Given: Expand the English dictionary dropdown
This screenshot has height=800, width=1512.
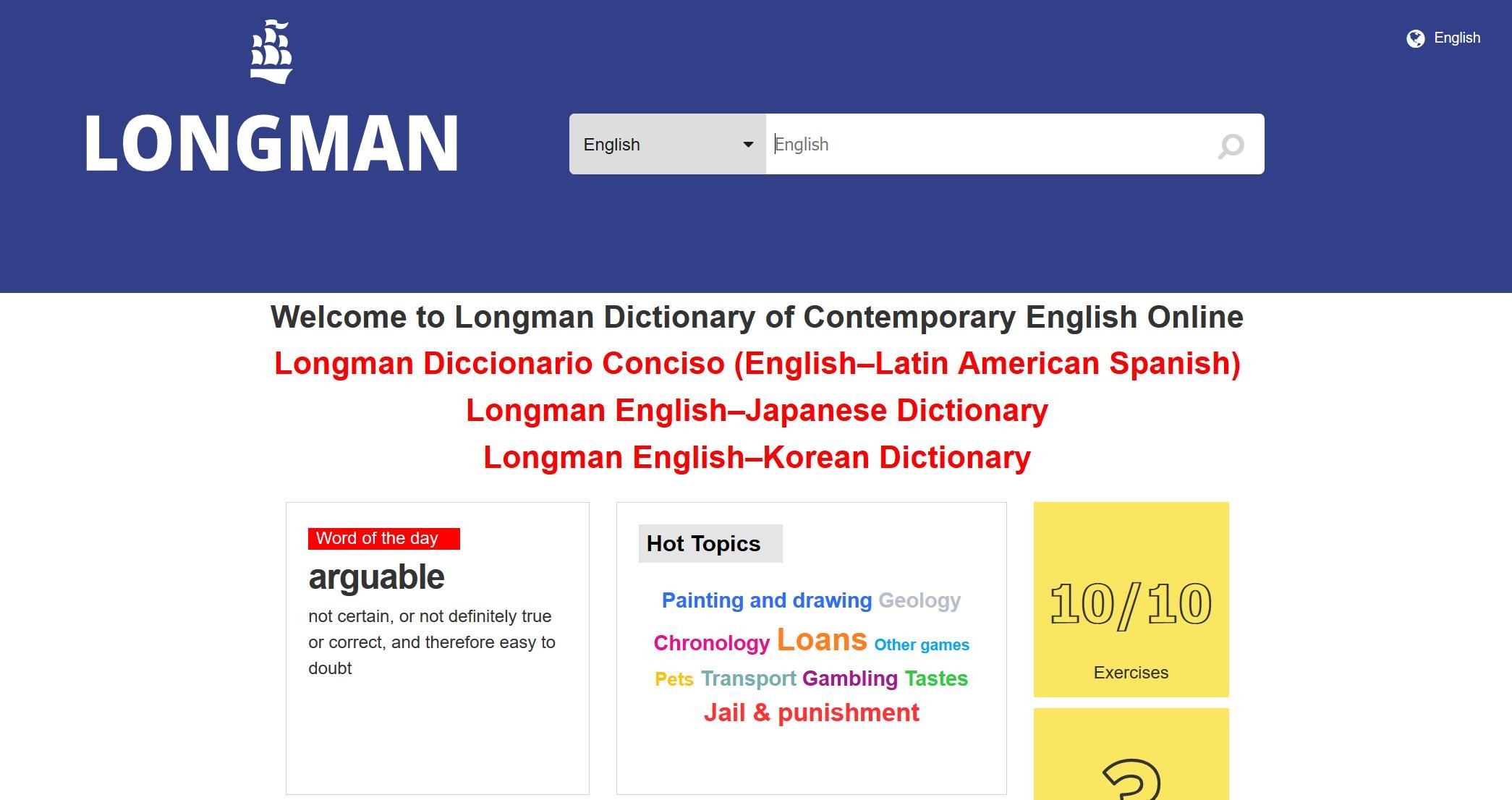Looking at the screenshot, I should 666,144.
